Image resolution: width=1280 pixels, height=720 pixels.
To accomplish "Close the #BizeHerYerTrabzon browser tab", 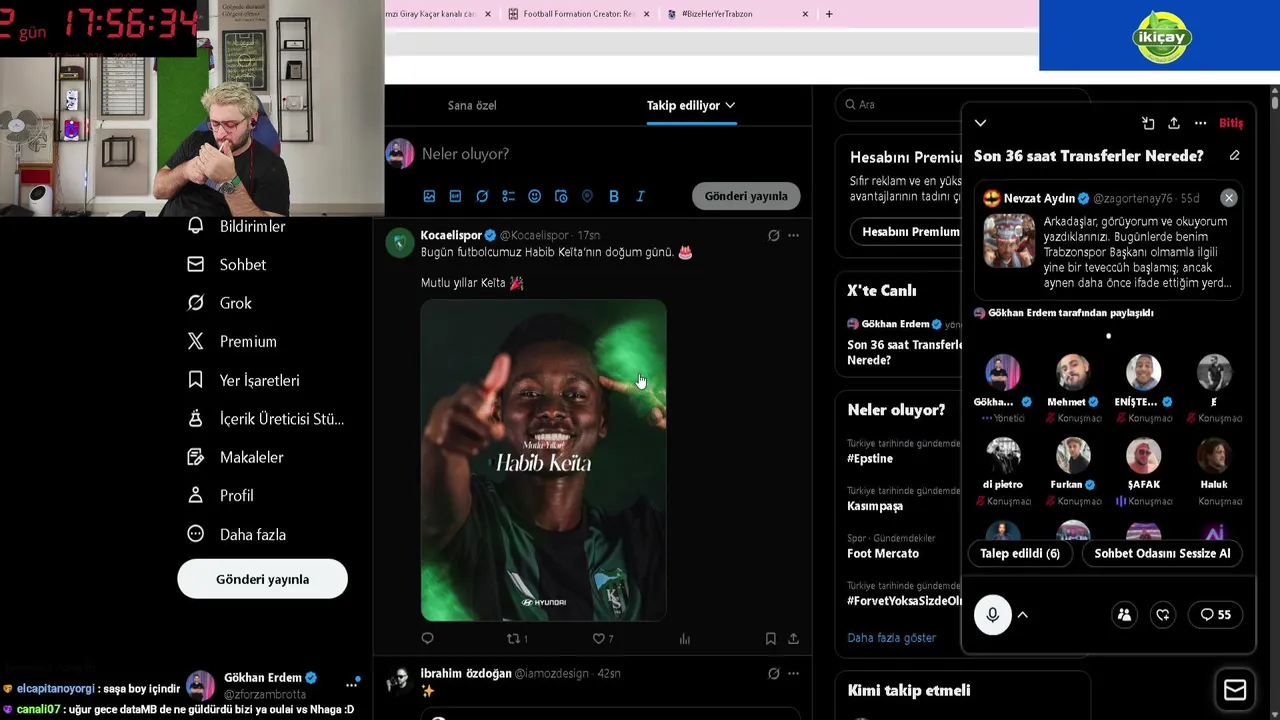I will [805, 14].
